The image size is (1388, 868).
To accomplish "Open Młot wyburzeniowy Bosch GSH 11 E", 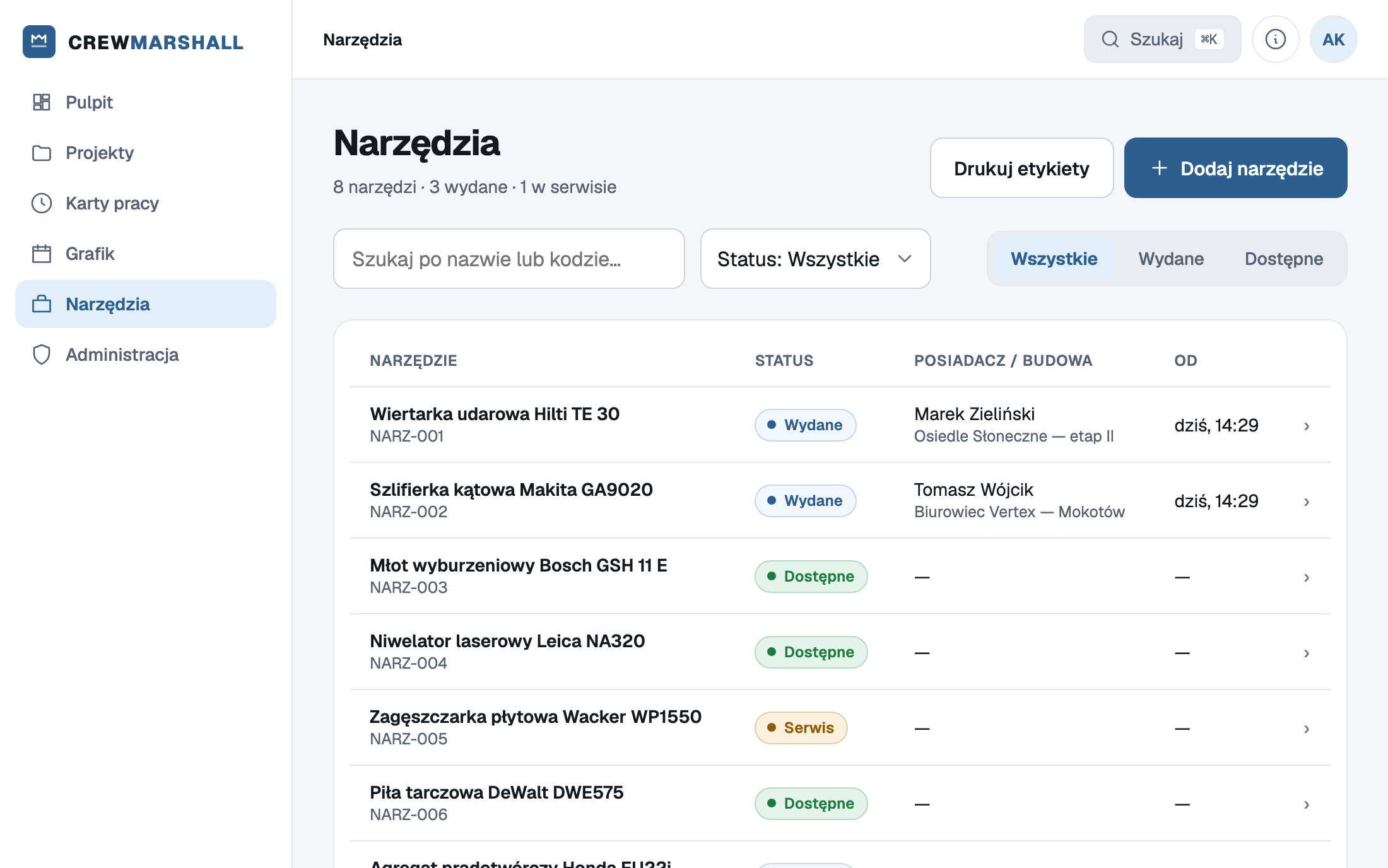I will click(x=519, y=565).
